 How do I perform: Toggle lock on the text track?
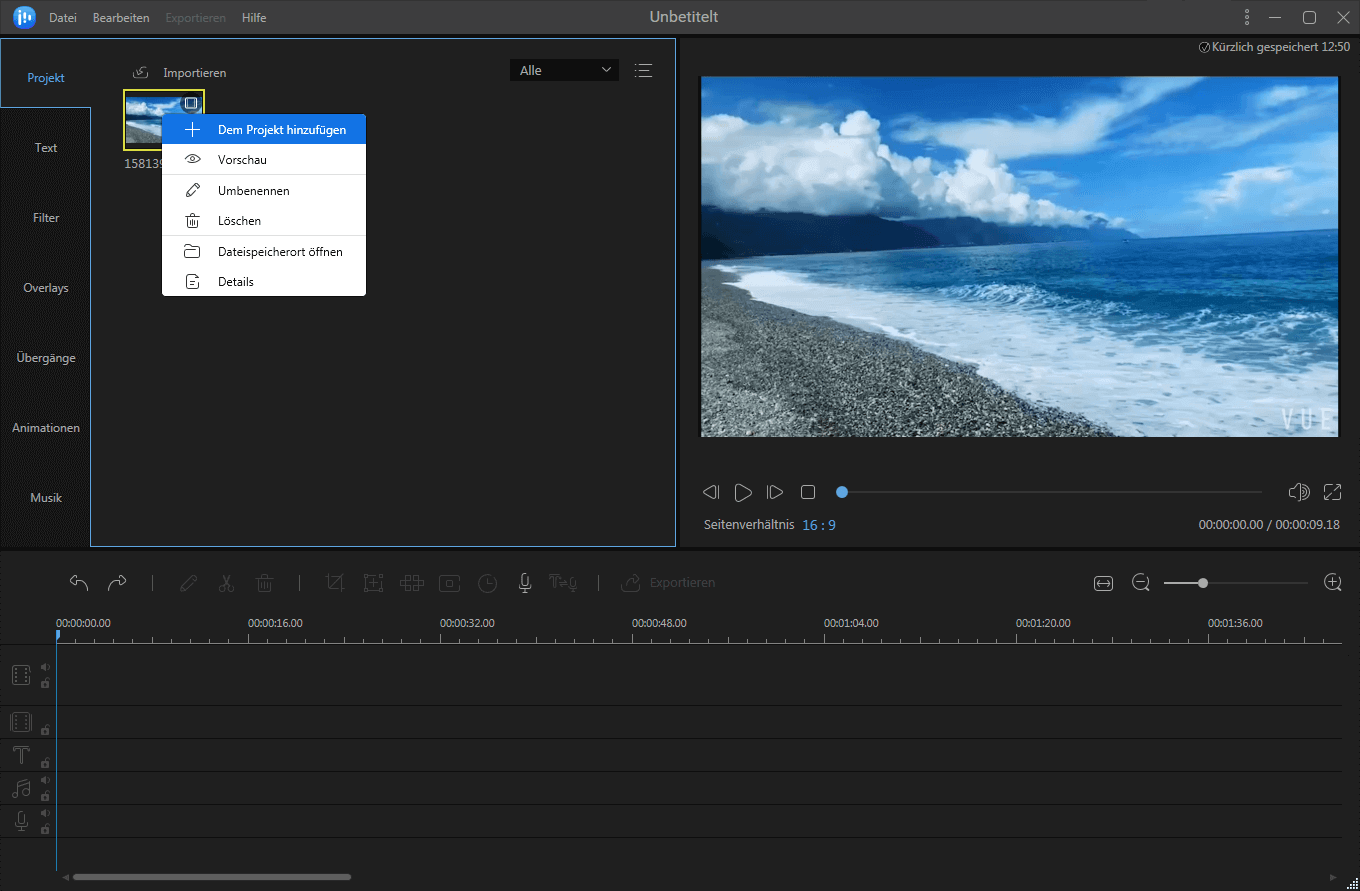45,763
